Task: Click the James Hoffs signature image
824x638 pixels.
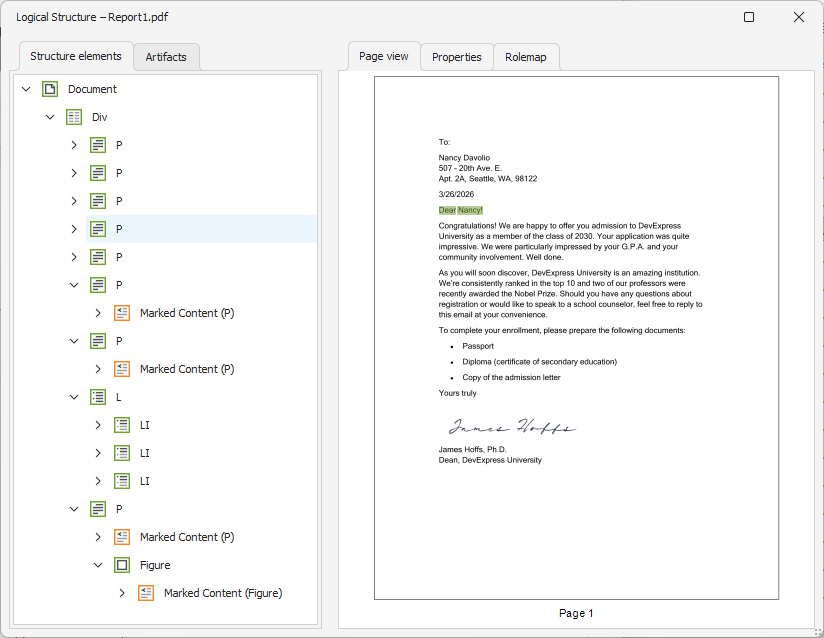Action: coord(512,426)
